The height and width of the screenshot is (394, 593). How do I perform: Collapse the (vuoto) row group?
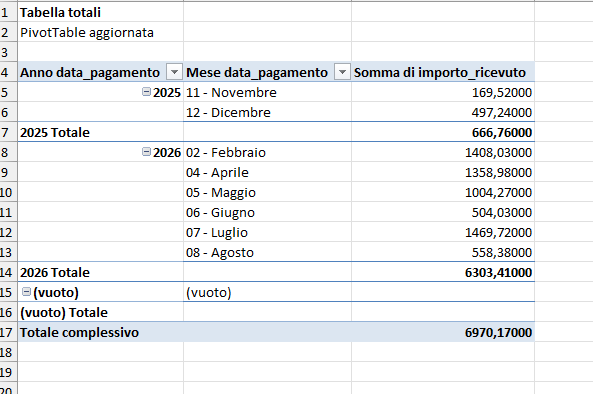(x=26, y=292)
